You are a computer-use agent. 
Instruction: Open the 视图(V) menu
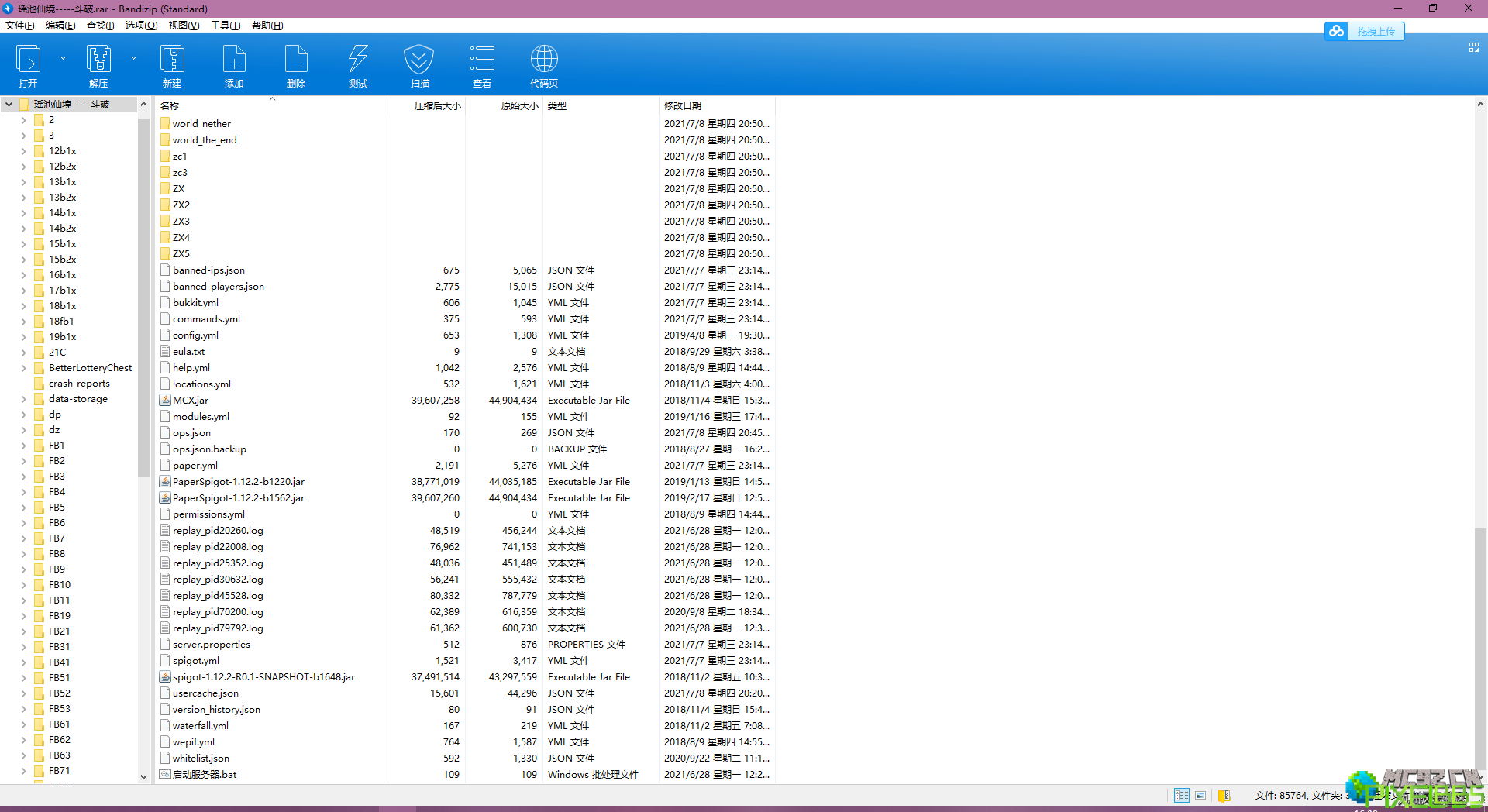[x=184, y=26]
